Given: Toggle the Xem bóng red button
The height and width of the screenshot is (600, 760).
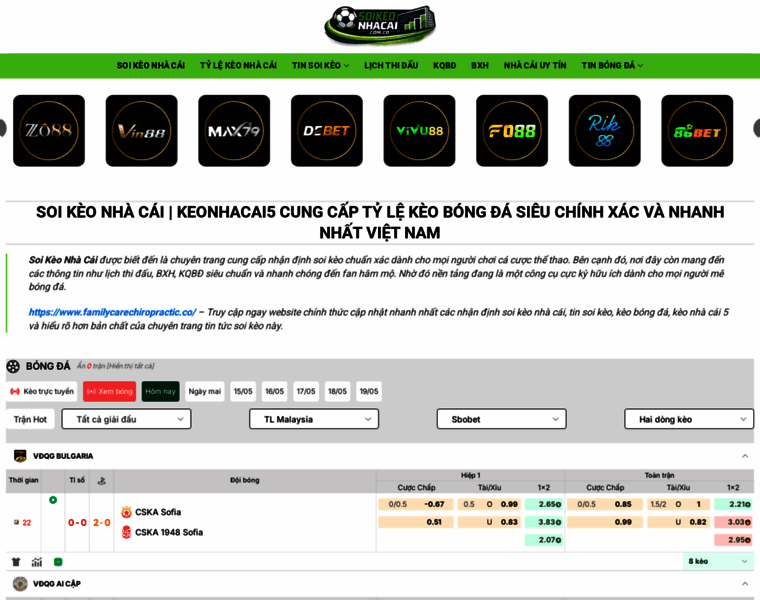Looking at the screenshot, I should tap(110, 391).
